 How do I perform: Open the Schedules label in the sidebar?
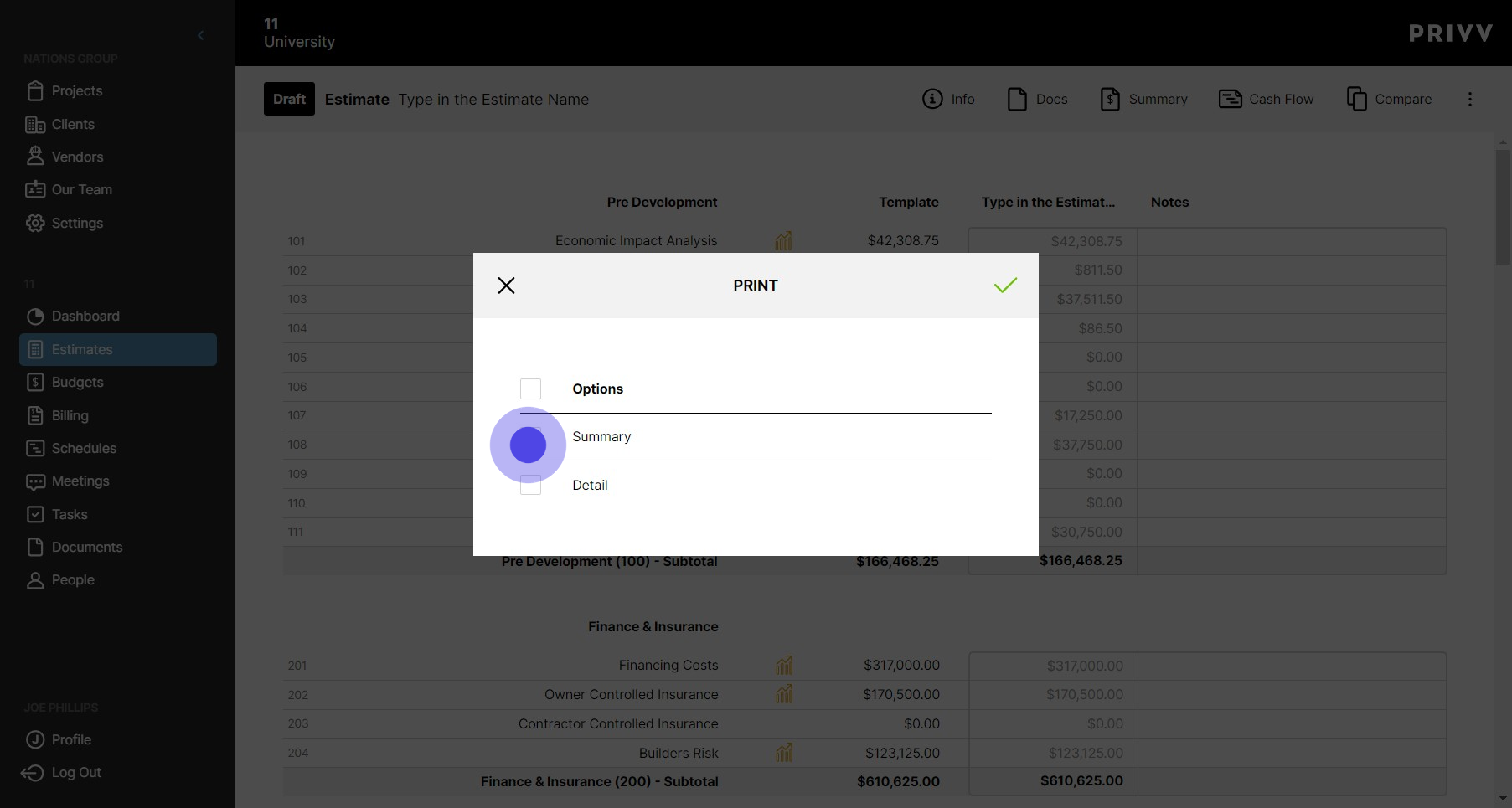(x=84, y=448)
